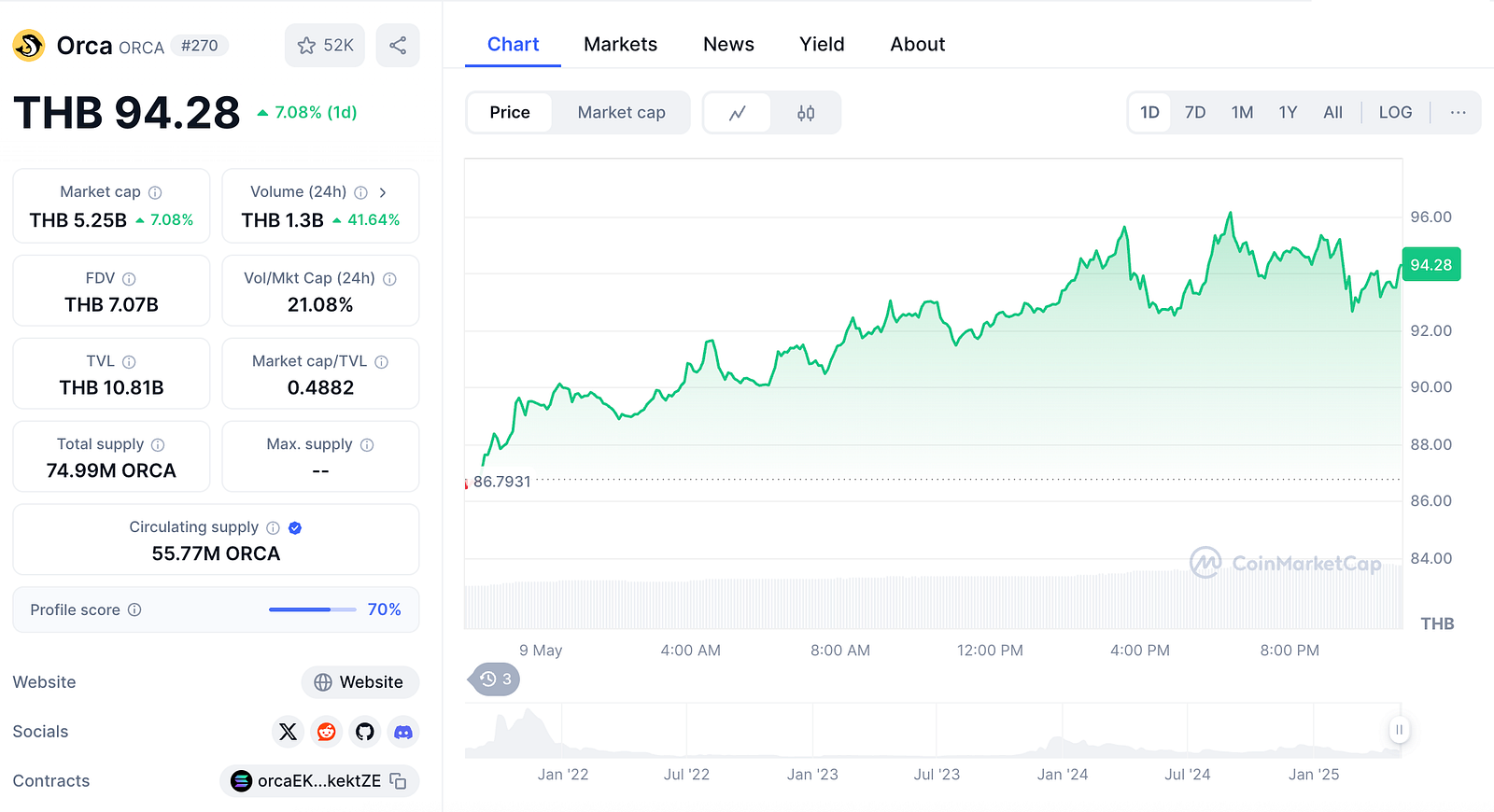Switch to the candlestick chart icon
This screenshot has height=812, width=1494.
point(806,113)
